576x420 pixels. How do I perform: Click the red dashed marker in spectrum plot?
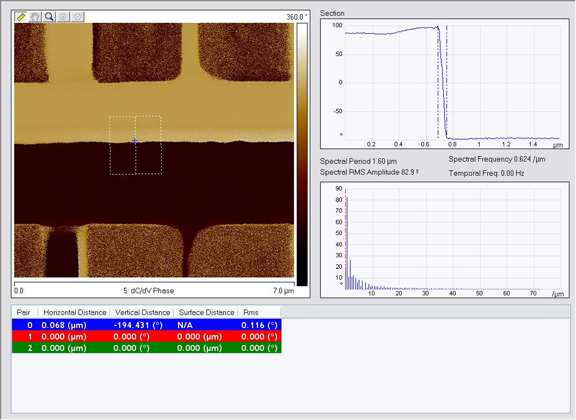(346, 239)
